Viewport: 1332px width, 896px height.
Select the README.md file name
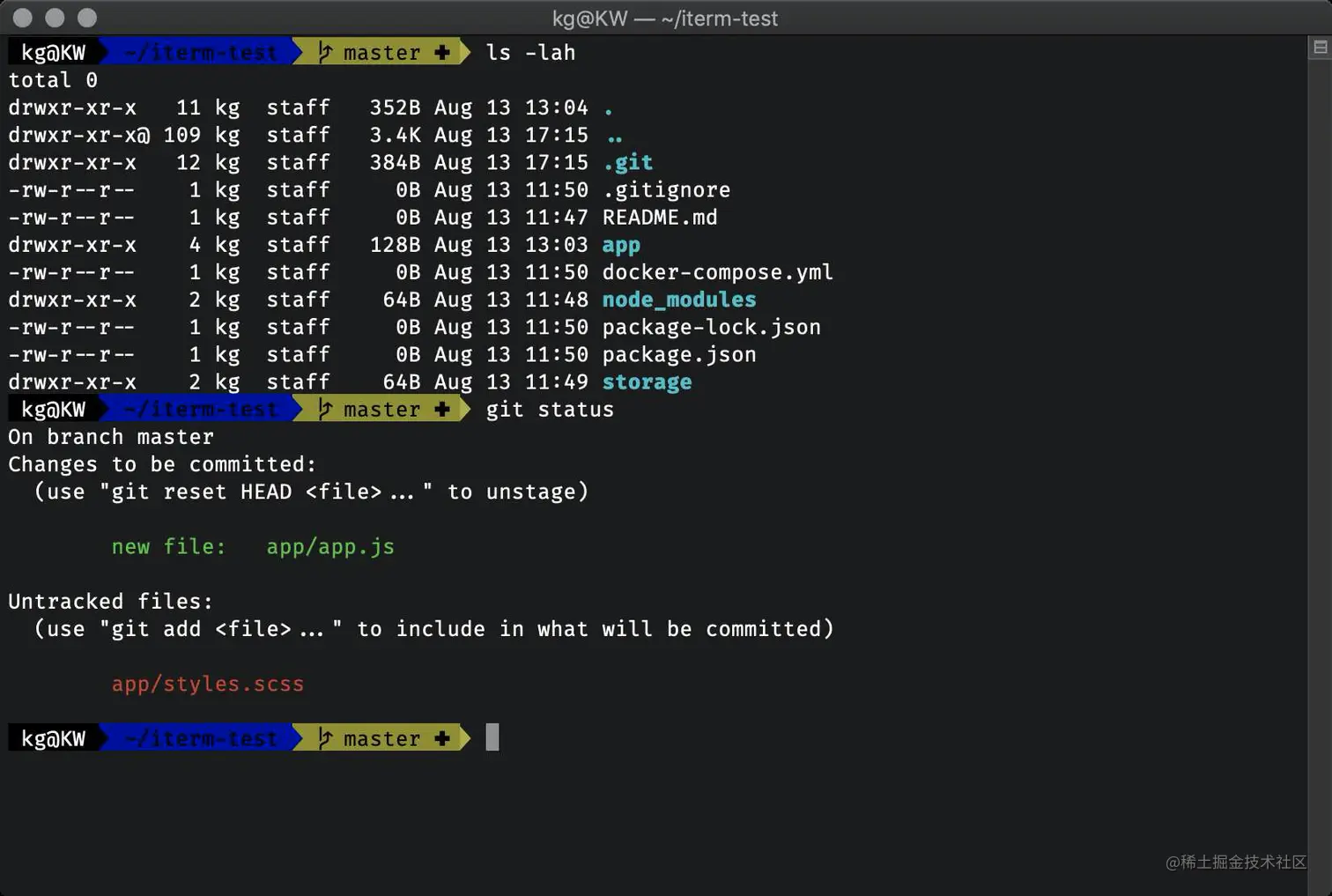(x=660, y=218)
